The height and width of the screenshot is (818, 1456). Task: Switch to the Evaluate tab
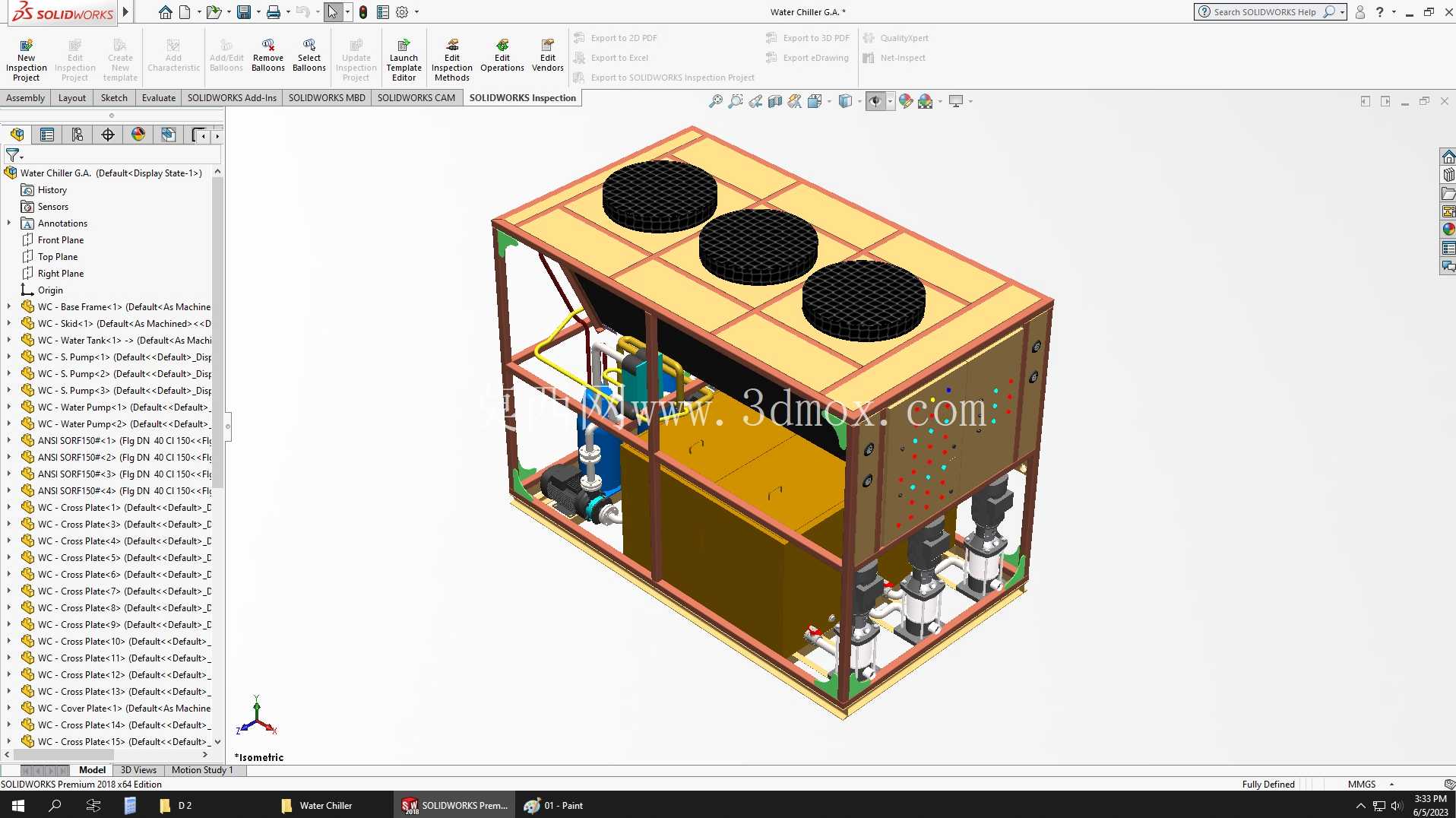pyautogui.click(x=159, y=98)
